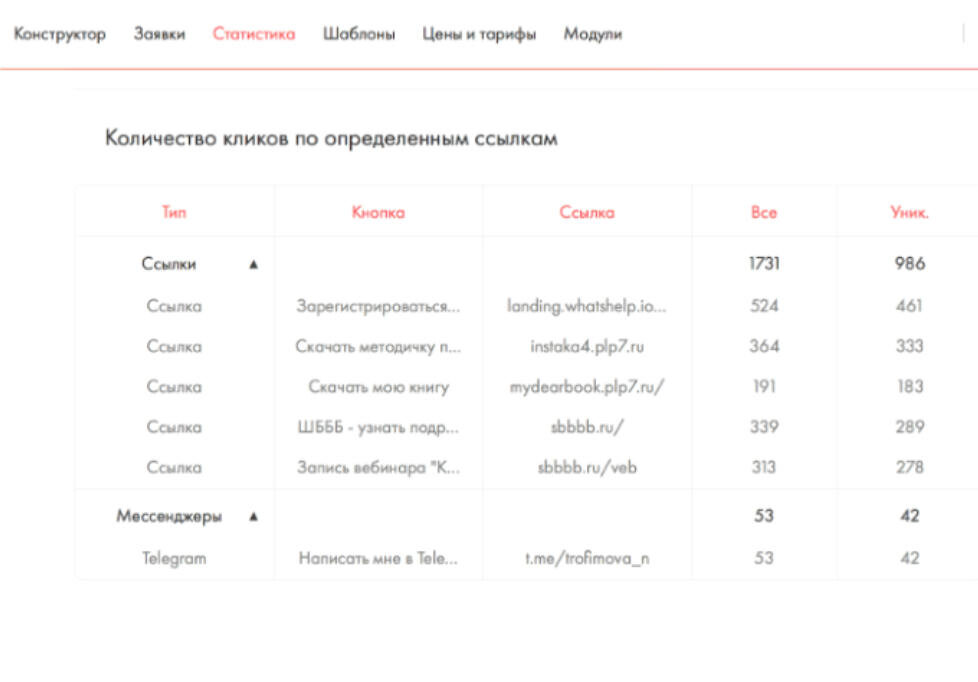The height and width of the screenshot is (682, 978).
Task: Open the landing.whatshelp.io link
Action: pos(587,306)
